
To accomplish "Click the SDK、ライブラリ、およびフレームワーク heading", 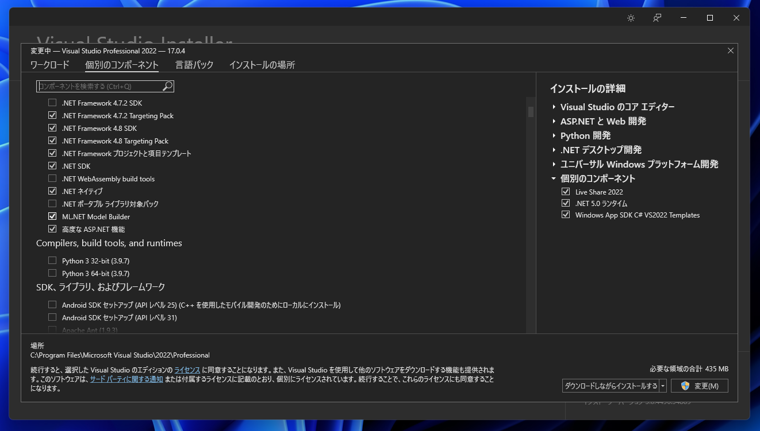I will (100, 287).
